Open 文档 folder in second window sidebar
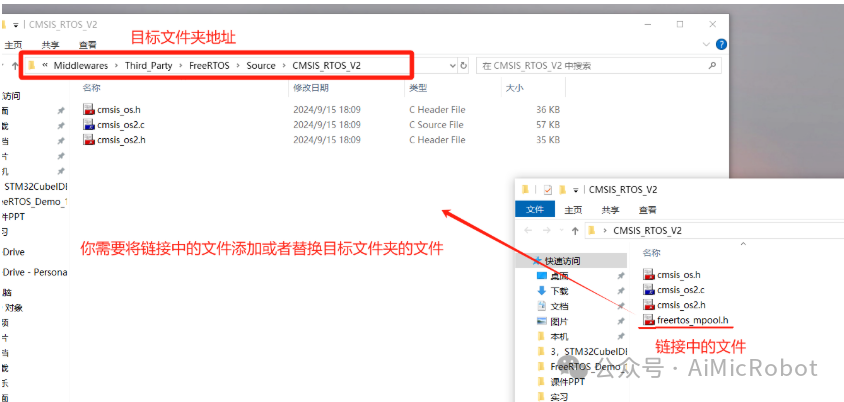 pos(559,306)
